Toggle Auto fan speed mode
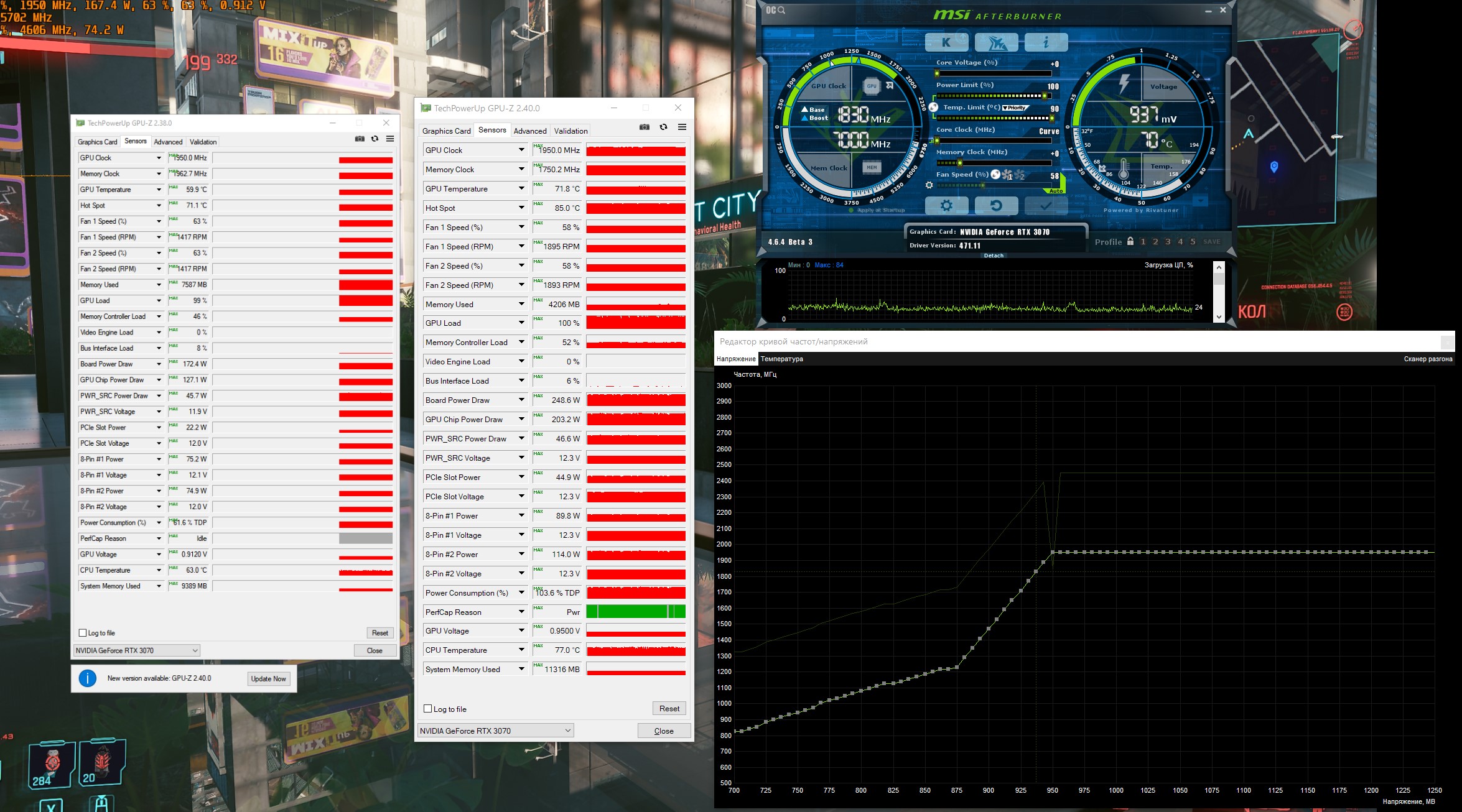This screenshot has height=812, width=1462. 1056,191
